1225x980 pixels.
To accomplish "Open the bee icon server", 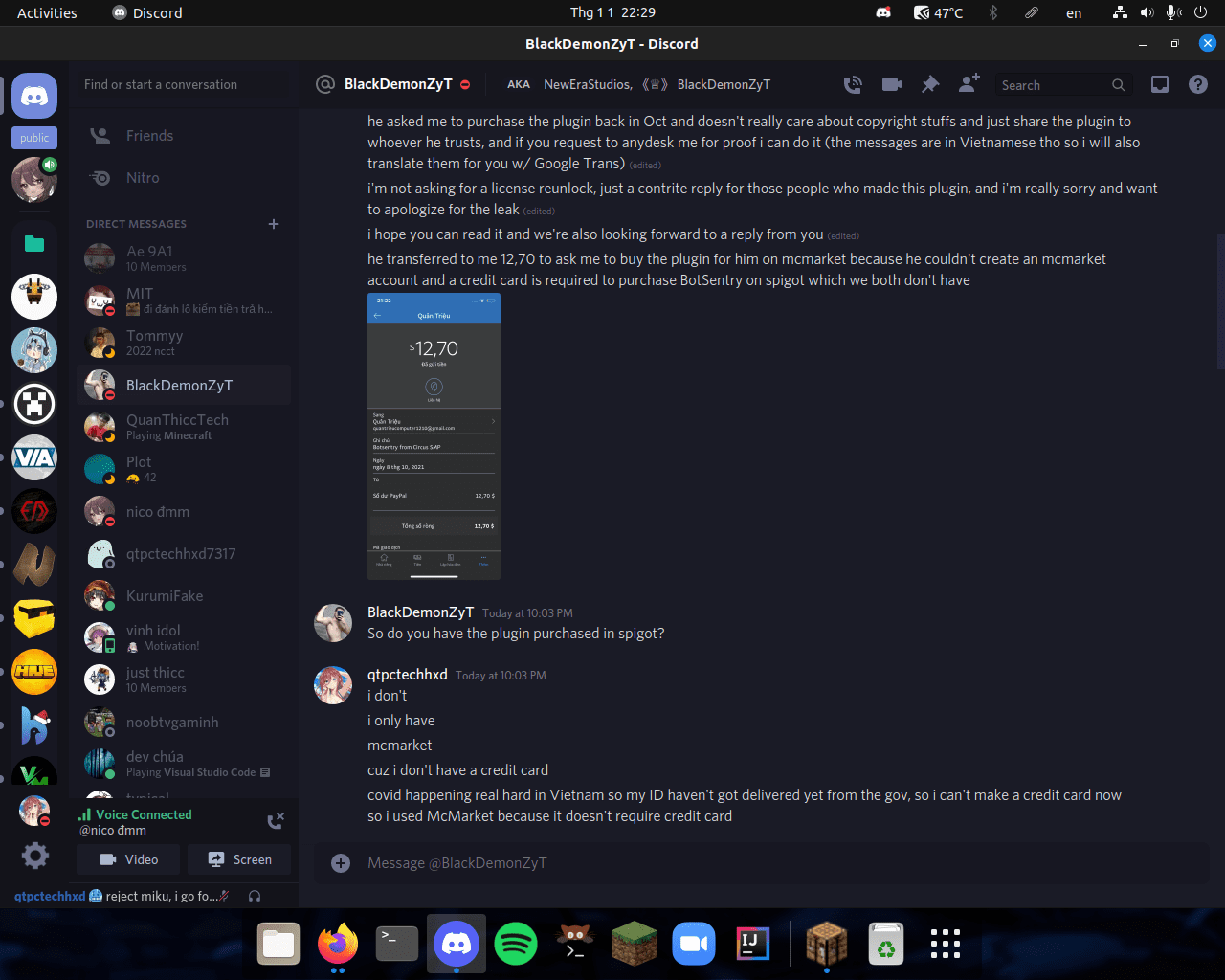I will (x=34, y=297).
